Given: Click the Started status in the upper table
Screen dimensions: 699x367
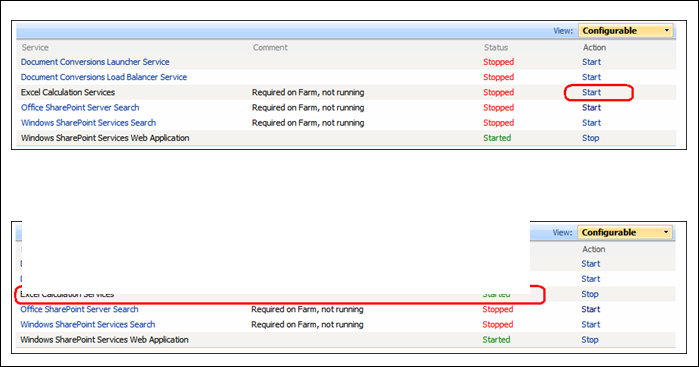Looking at the screenshot, I should click(x=497, y=138).
